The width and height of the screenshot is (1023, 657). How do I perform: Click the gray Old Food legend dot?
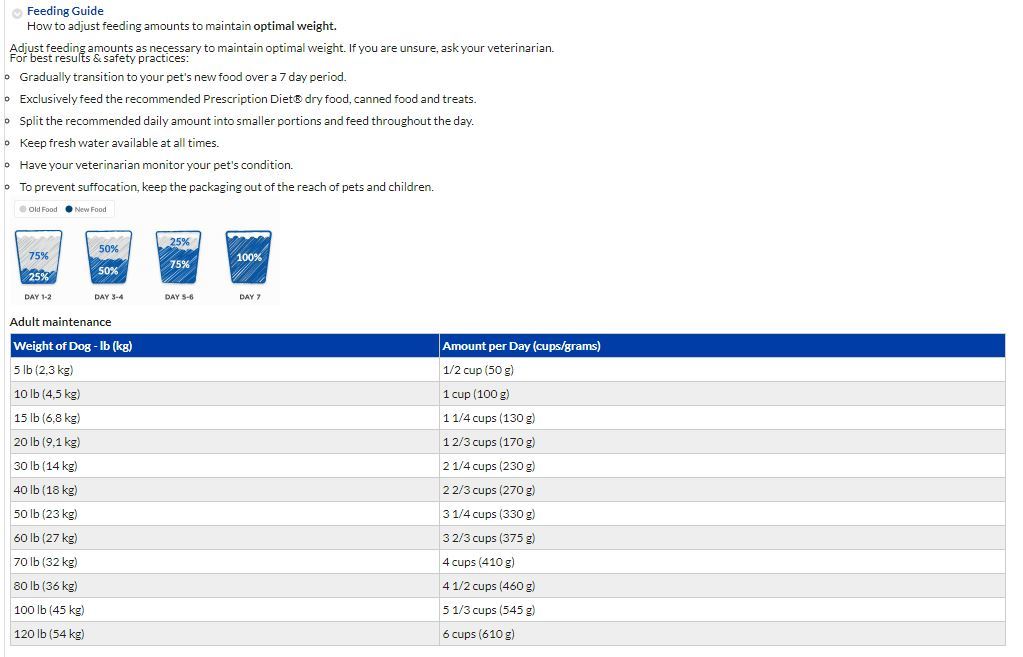pyautogui.click(x=23, y=209)
